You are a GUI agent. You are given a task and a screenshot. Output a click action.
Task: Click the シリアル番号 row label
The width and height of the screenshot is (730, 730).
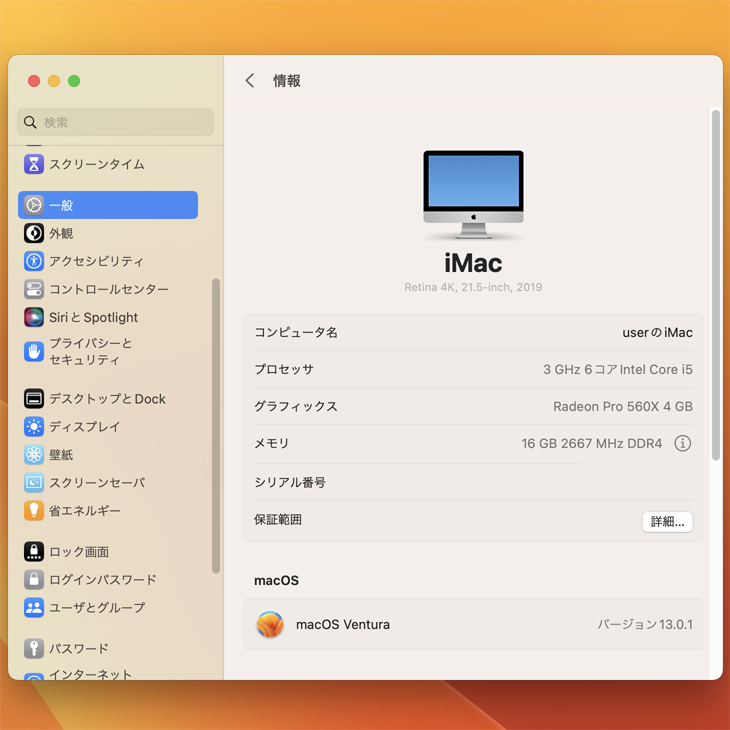point(290,482)
